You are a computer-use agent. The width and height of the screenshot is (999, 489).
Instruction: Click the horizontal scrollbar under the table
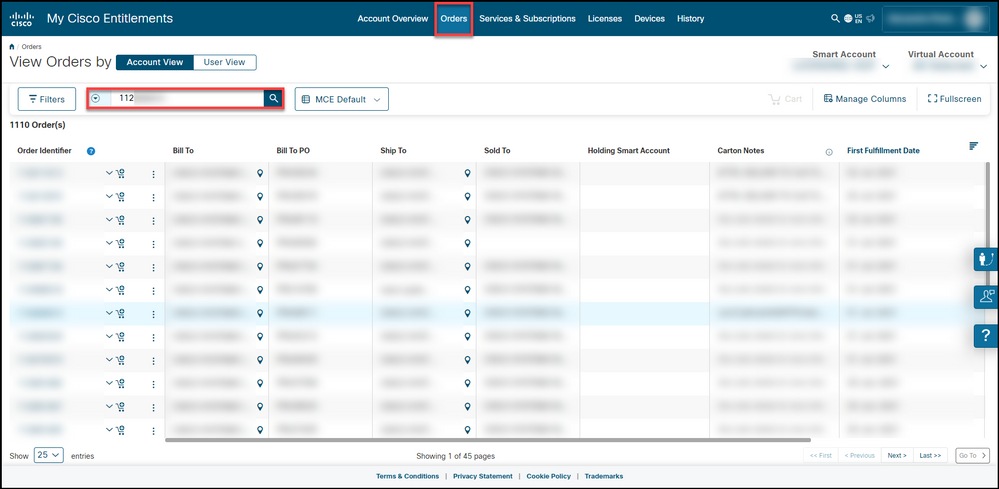(487, 439)
